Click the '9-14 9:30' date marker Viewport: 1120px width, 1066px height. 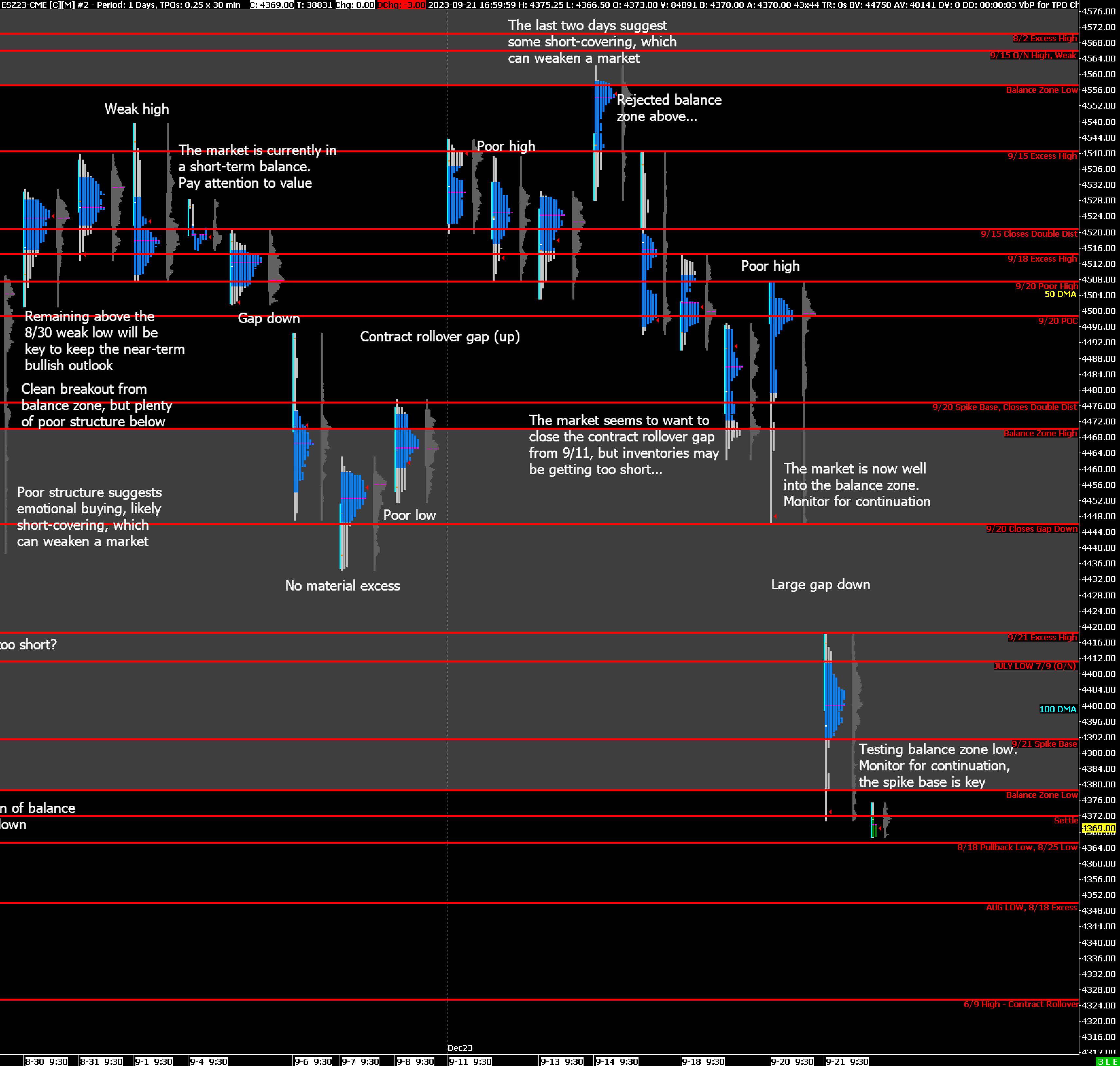(617, 1061)
